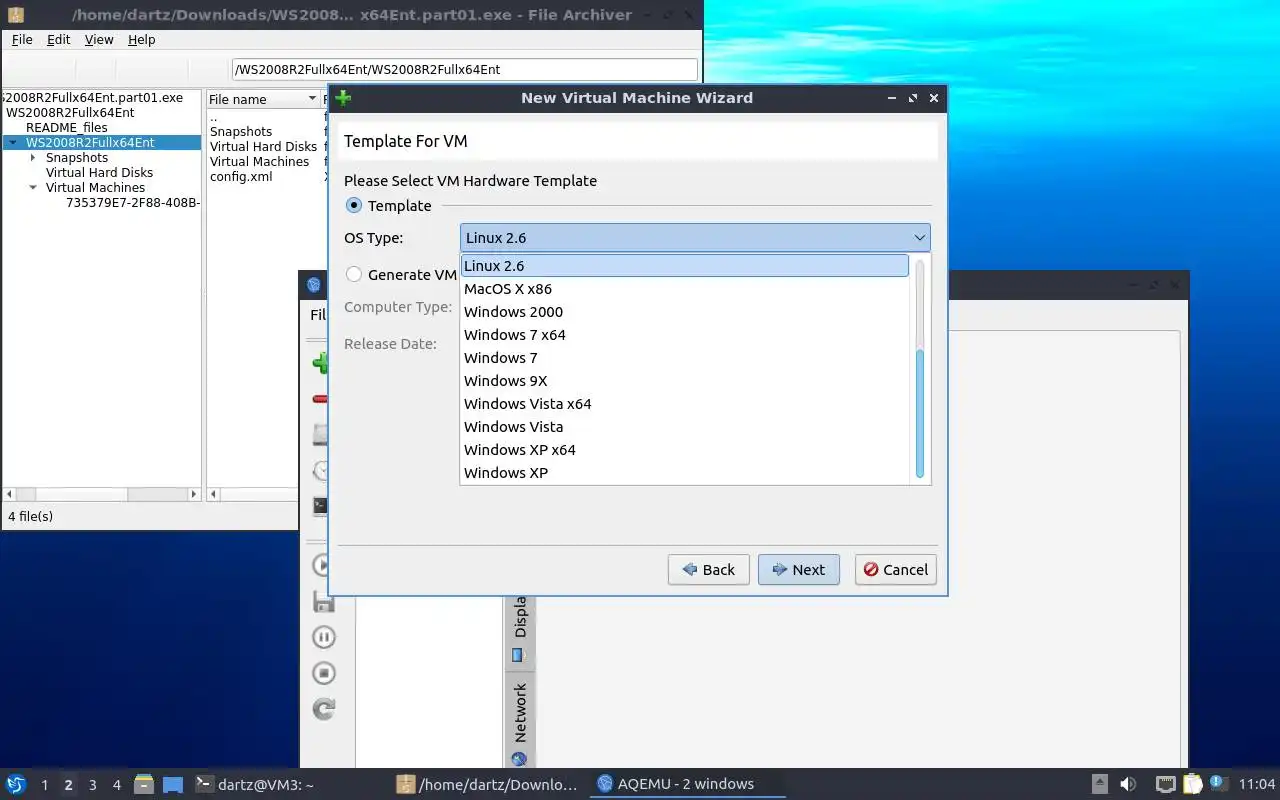This screenshot has height=800, width=1280.
Task: Click the Pause VM icon in AQEMU
Action: click(x=323, y=637)
